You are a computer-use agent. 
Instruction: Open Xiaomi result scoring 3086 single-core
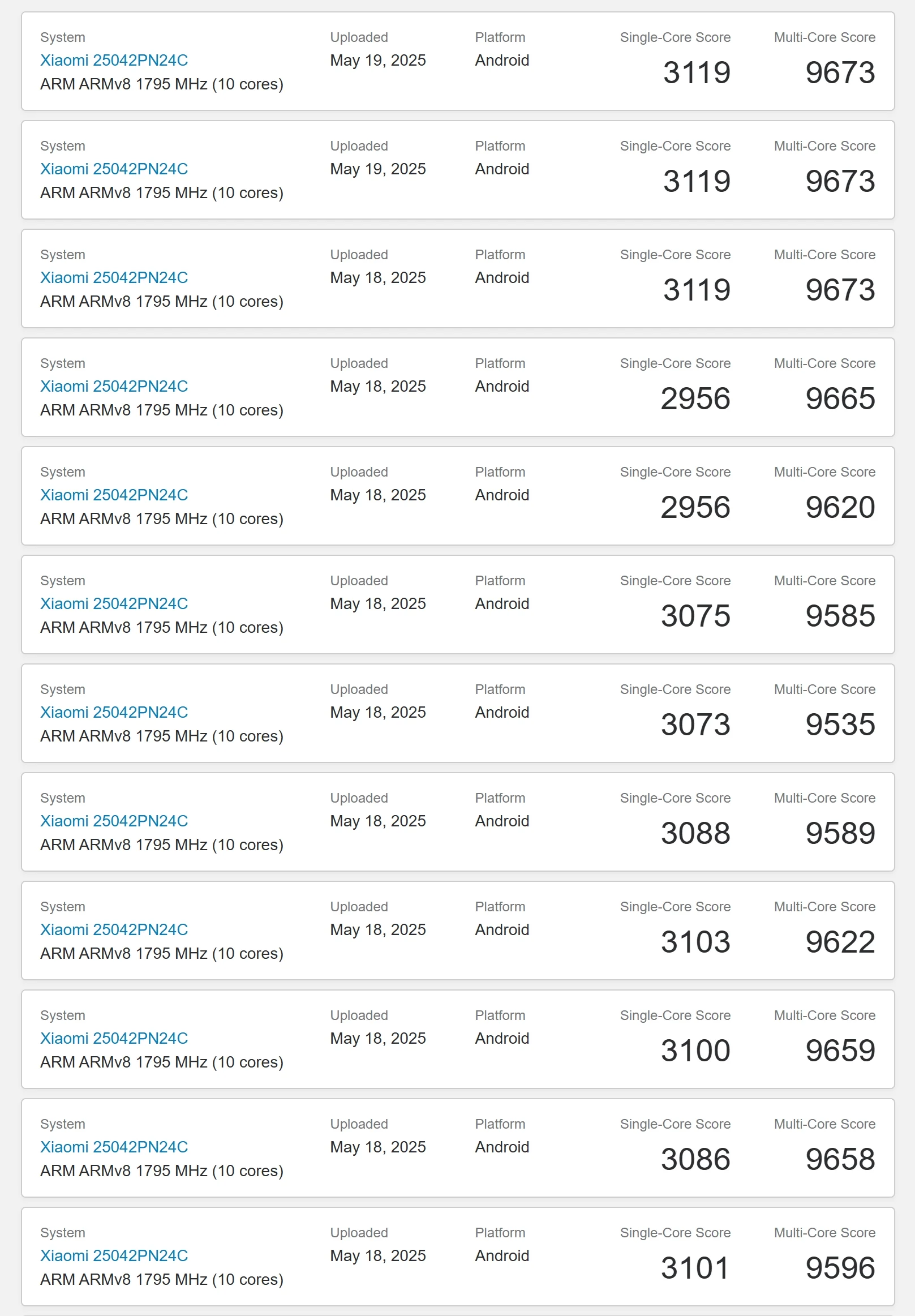(113, 1147)
